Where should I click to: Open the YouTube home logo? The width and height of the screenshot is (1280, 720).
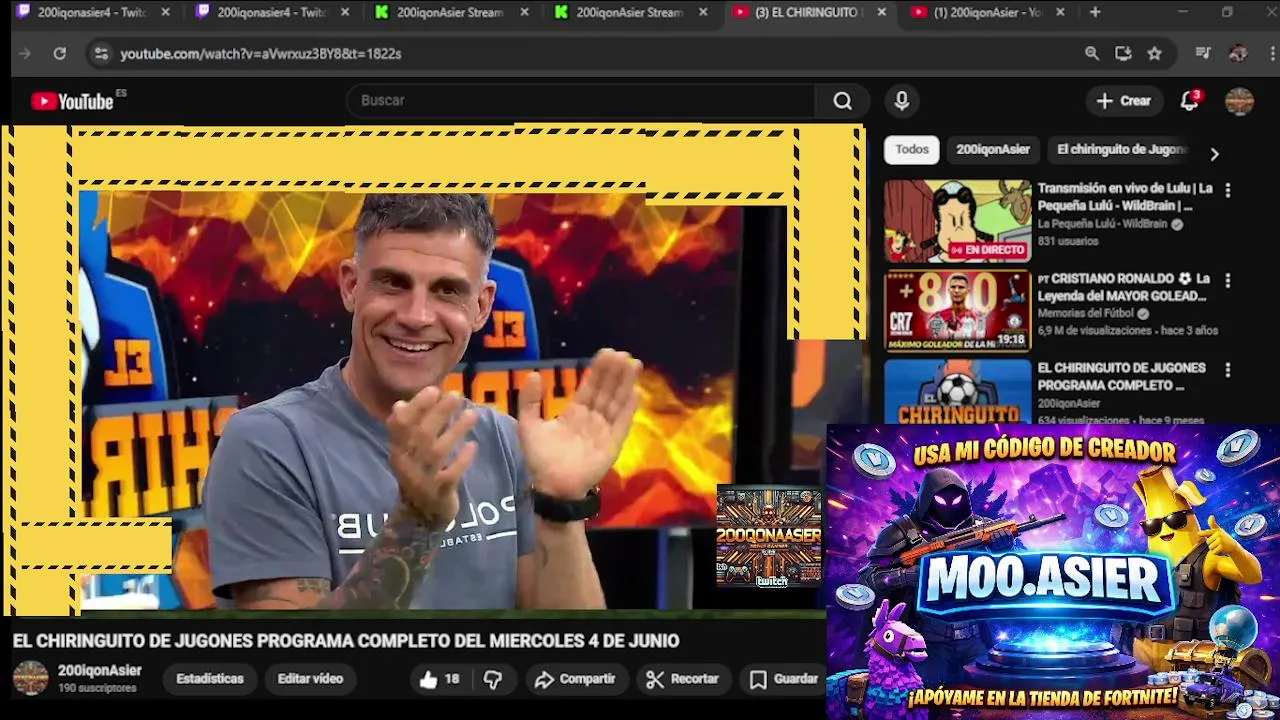pyautogui.click(x=72, y=101)
